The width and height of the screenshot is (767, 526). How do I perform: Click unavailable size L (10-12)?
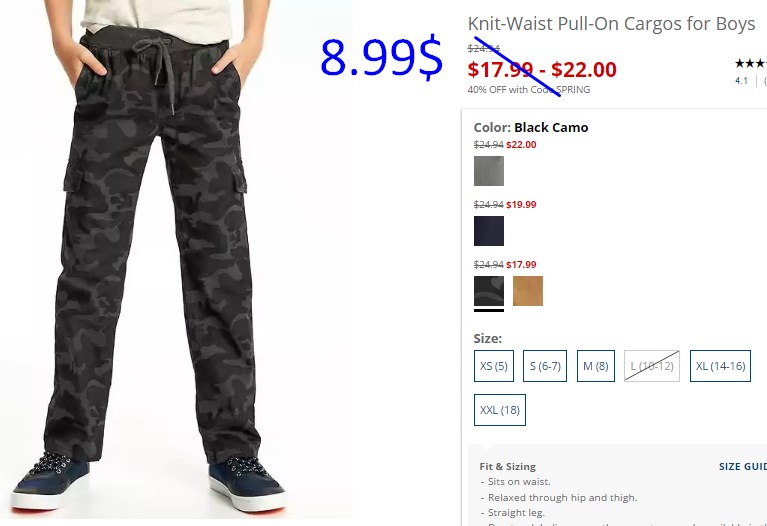[x=652, y=366]
